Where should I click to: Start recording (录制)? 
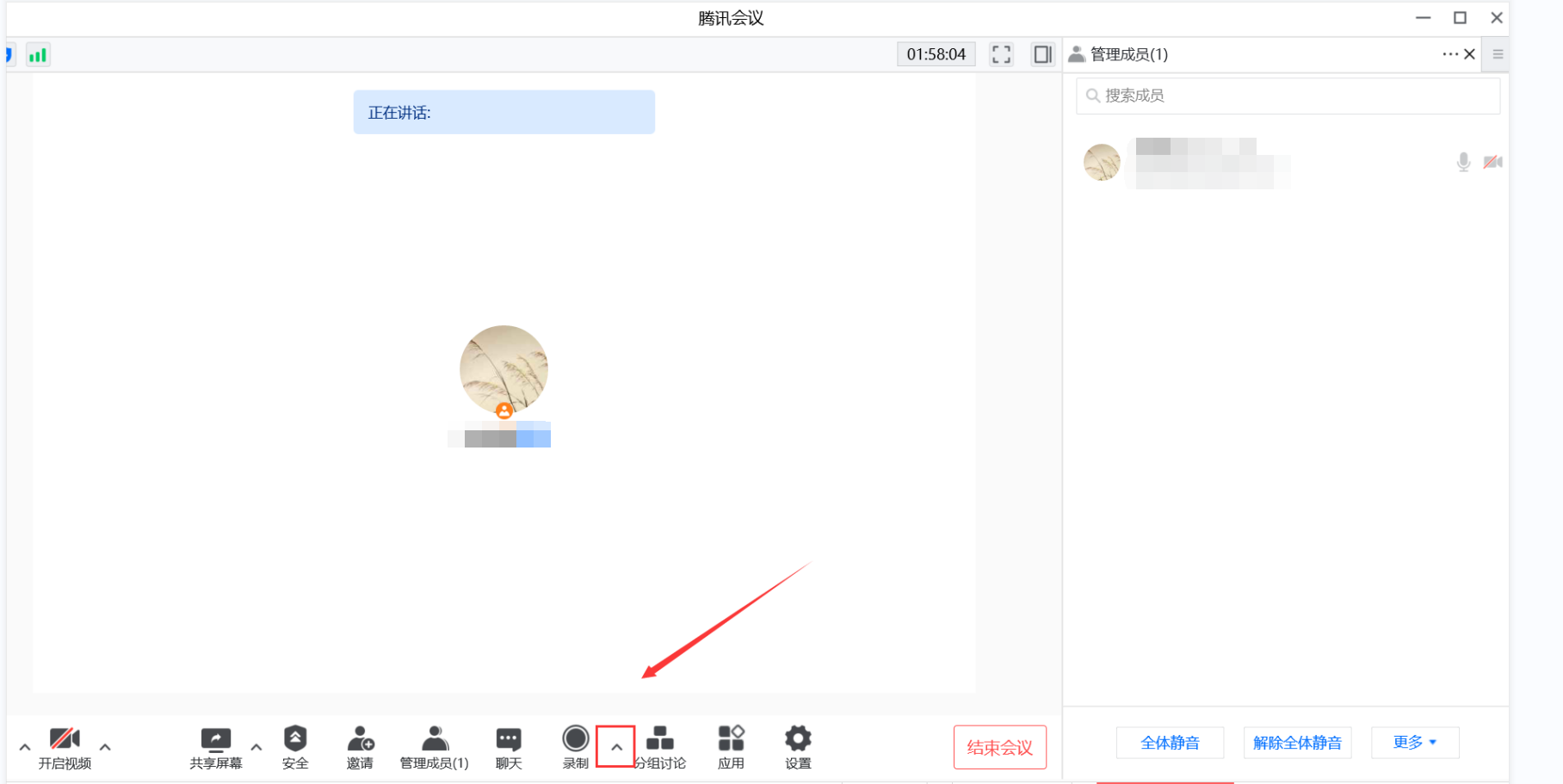point(576,748)
